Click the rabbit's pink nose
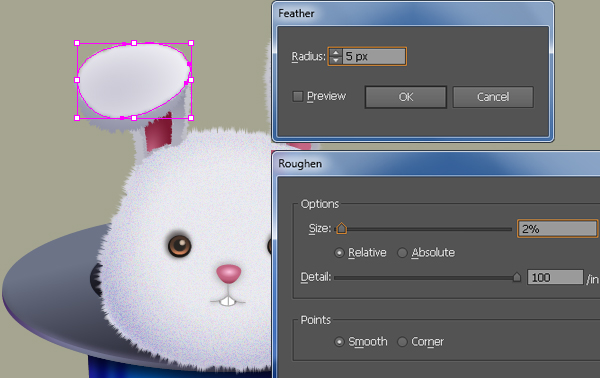The width and height of the screenshot is (600, 378). point(228,274)
